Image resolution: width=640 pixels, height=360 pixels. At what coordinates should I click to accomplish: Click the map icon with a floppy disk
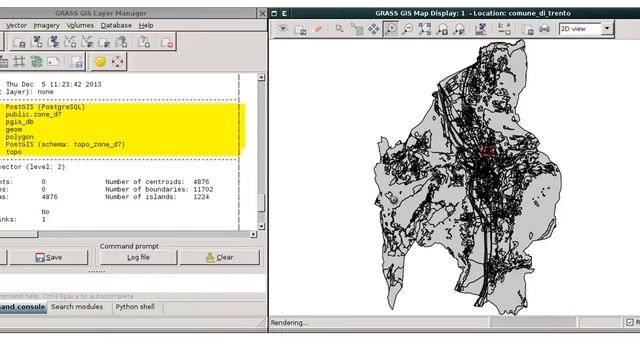[76, 62]
